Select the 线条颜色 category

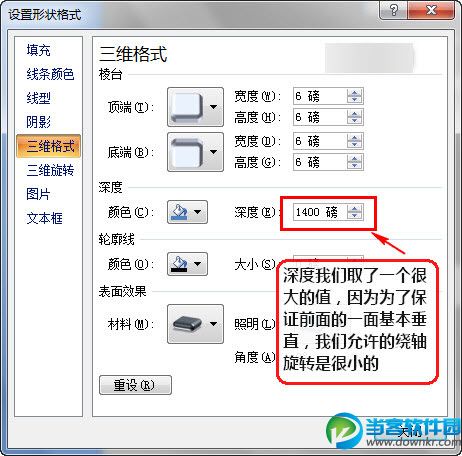tap(50, 74)
